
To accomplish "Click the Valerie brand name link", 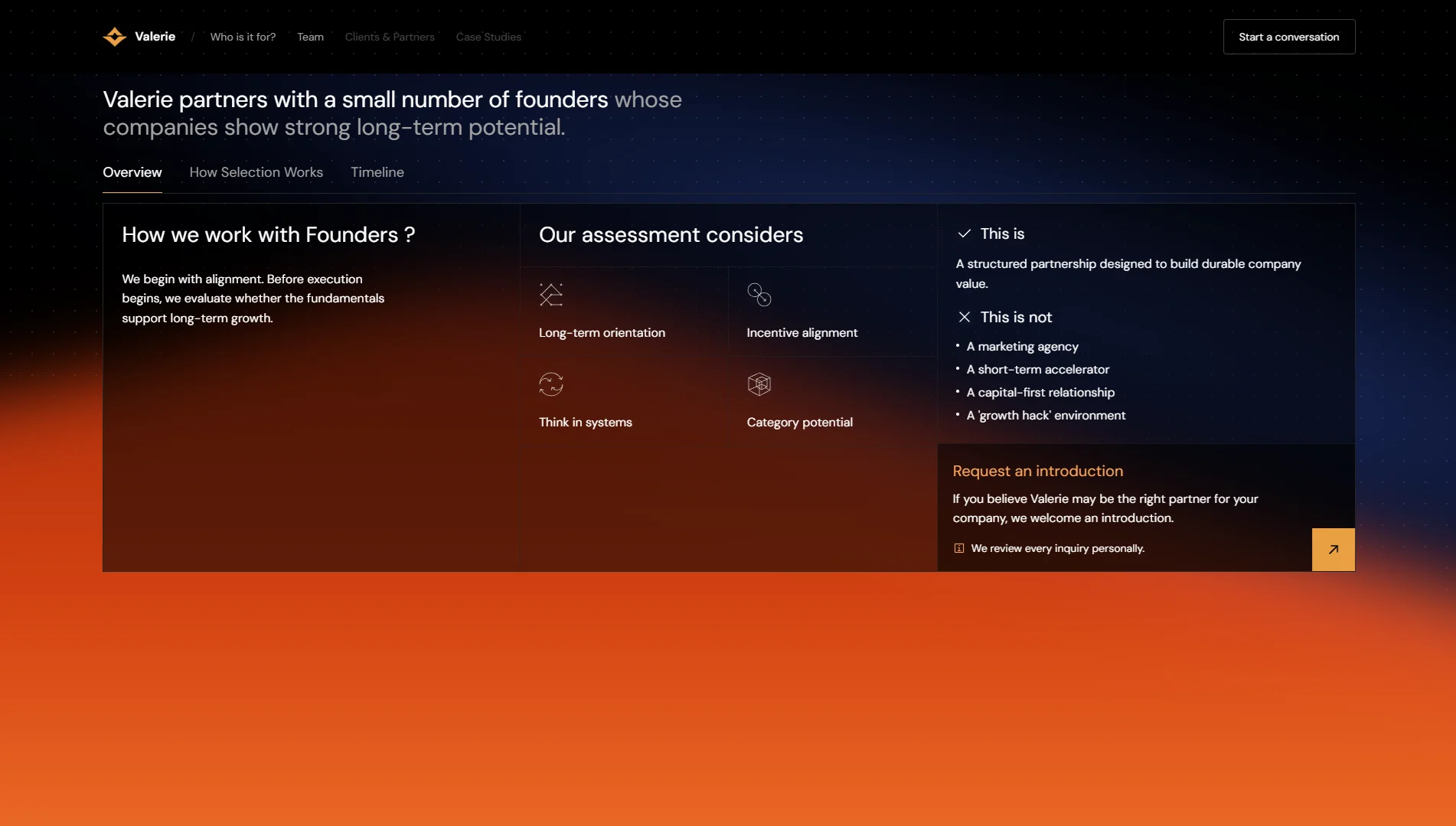I will click(x=155, y=37).
